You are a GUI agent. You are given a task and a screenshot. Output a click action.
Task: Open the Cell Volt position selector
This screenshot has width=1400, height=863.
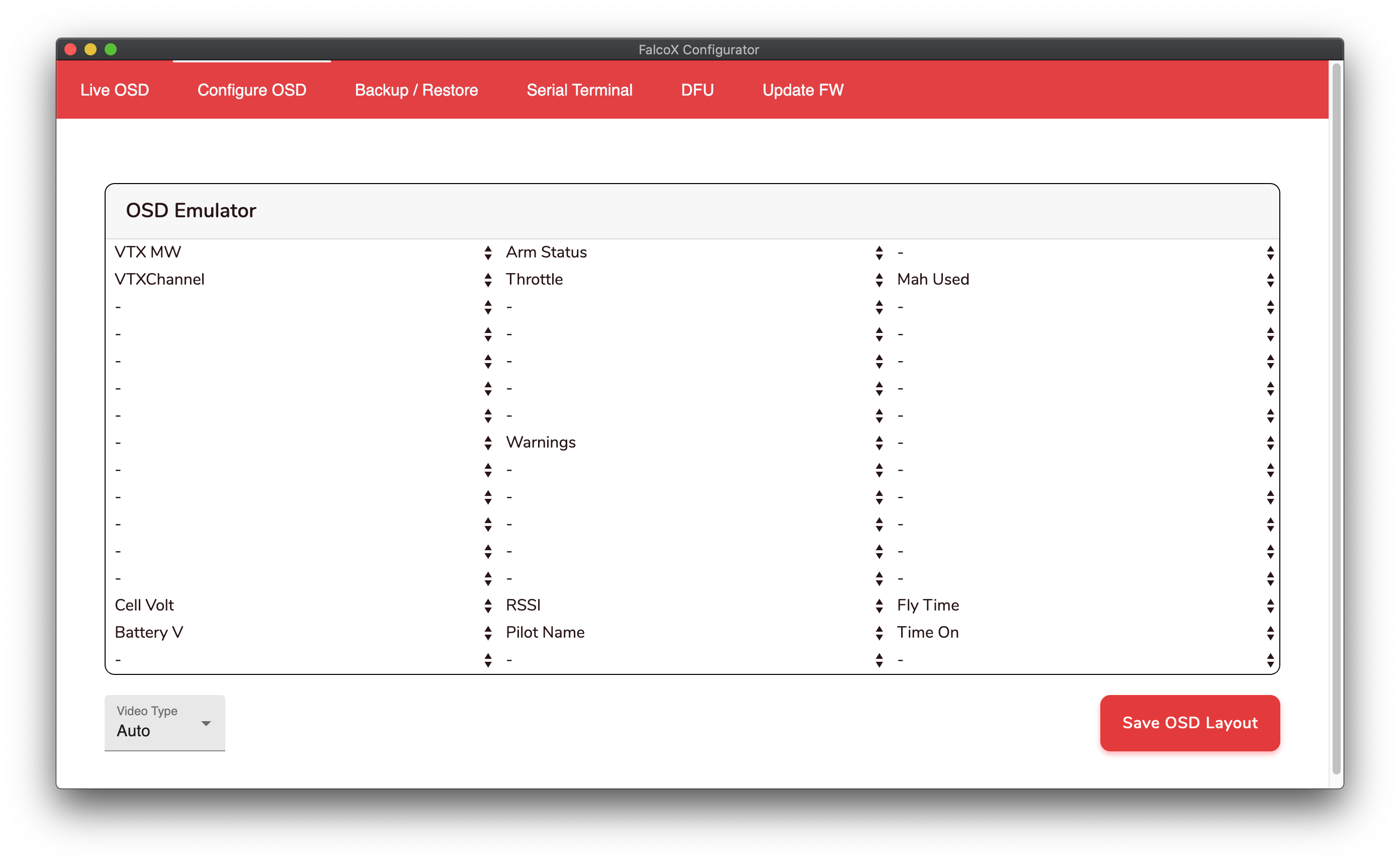(488, 606)
